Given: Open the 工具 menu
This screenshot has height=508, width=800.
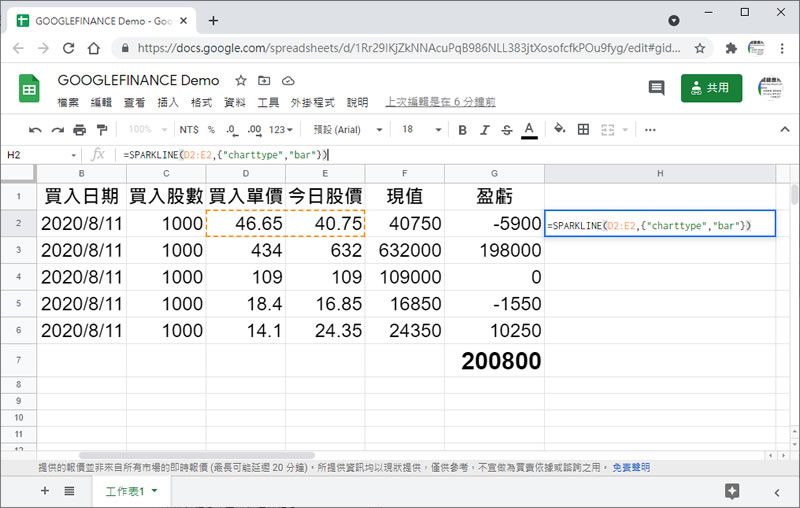Looking at the screenshot, I should 268,103.
